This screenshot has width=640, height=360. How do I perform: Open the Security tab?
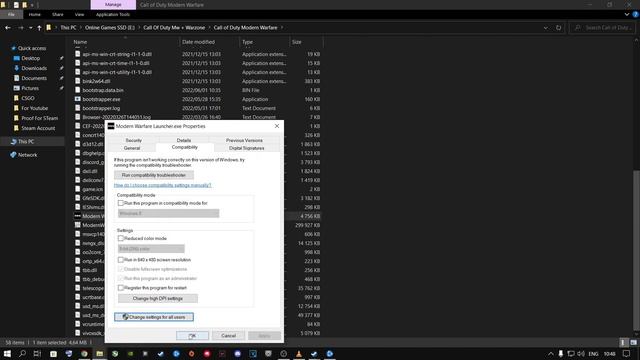[133, 140]
